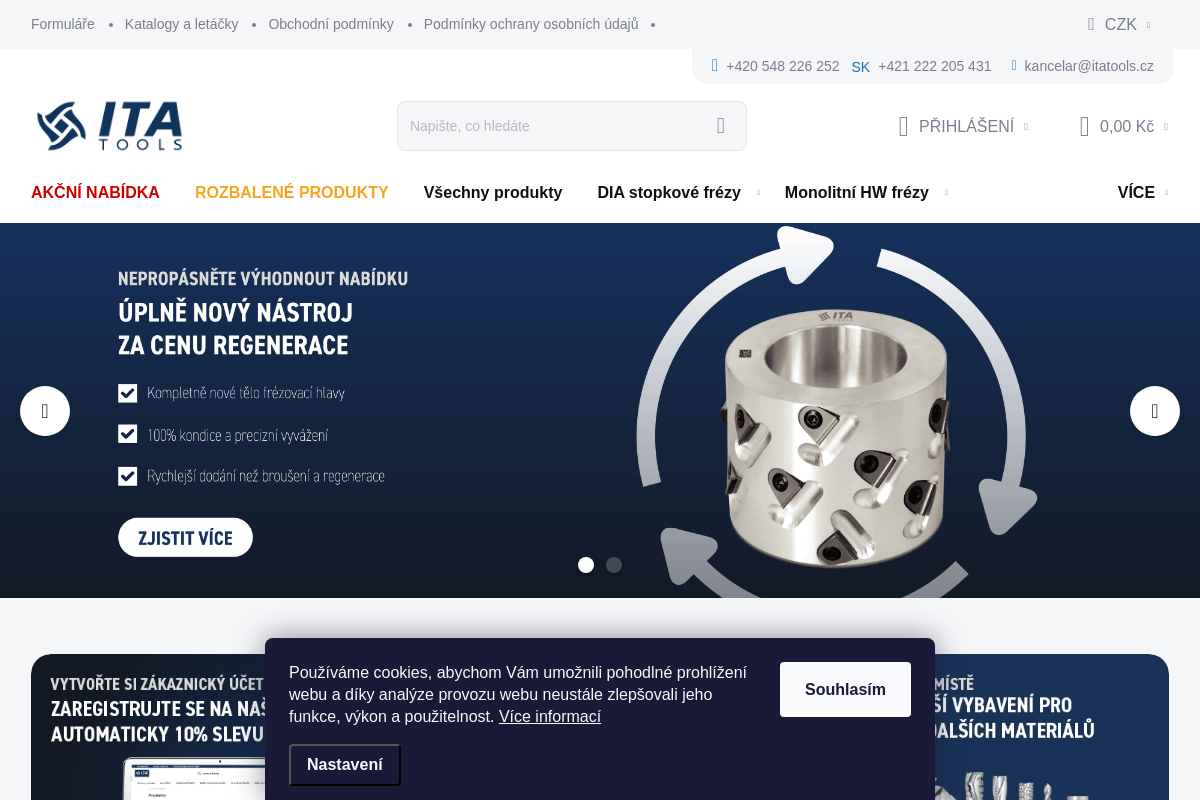Click the email envelope icon
The image size is (1200, 800).
point(1014,66)
